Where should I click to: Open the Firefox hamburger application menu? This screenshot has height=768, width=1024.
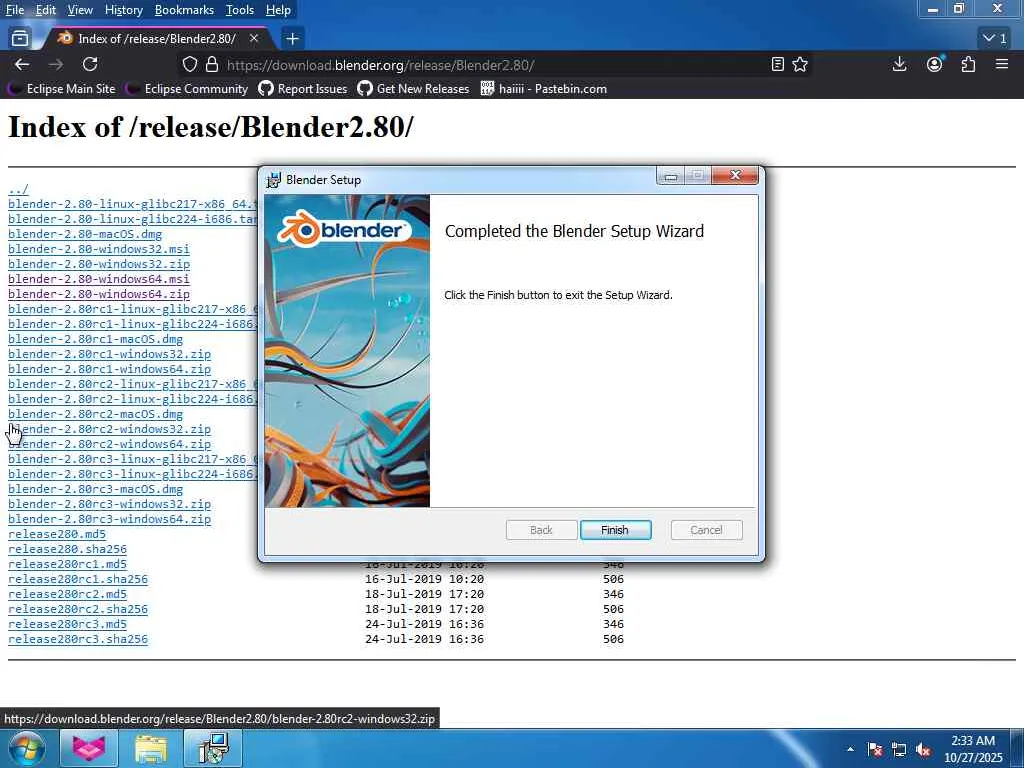pyautogui.click(x=1002, y=64)
